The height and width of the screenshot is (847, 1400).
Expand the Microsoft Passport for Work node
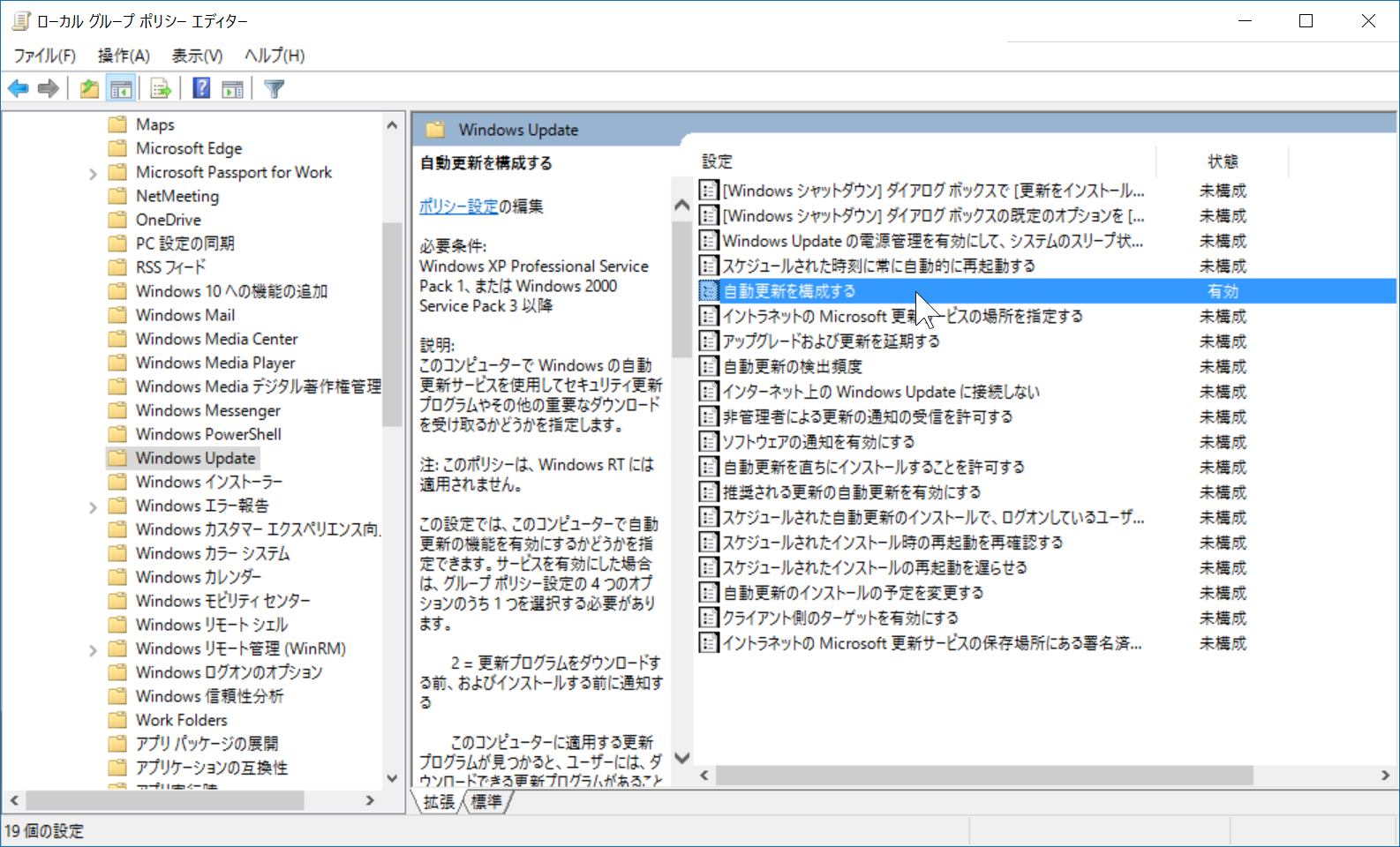point(93,174)
